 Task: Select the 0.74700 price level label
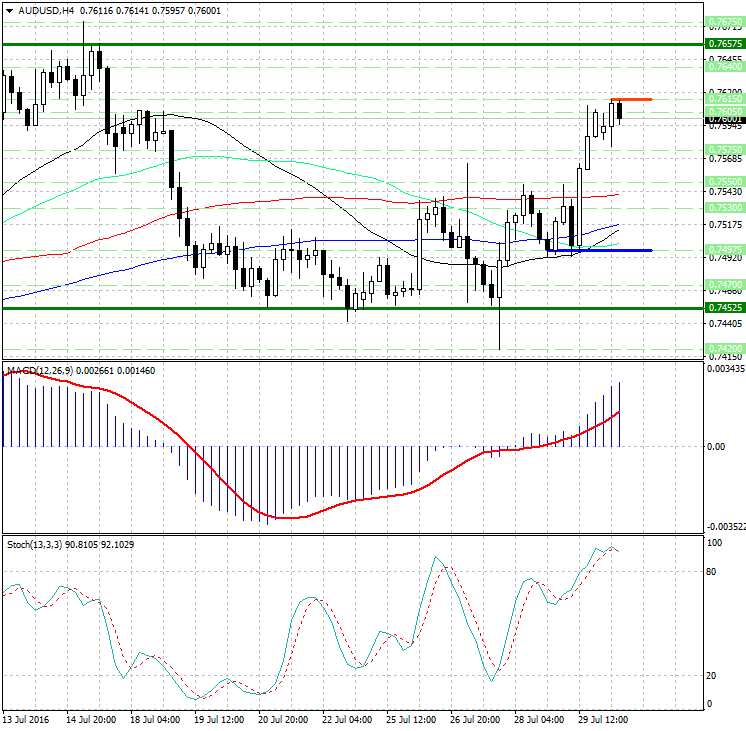tap(725, 285)
